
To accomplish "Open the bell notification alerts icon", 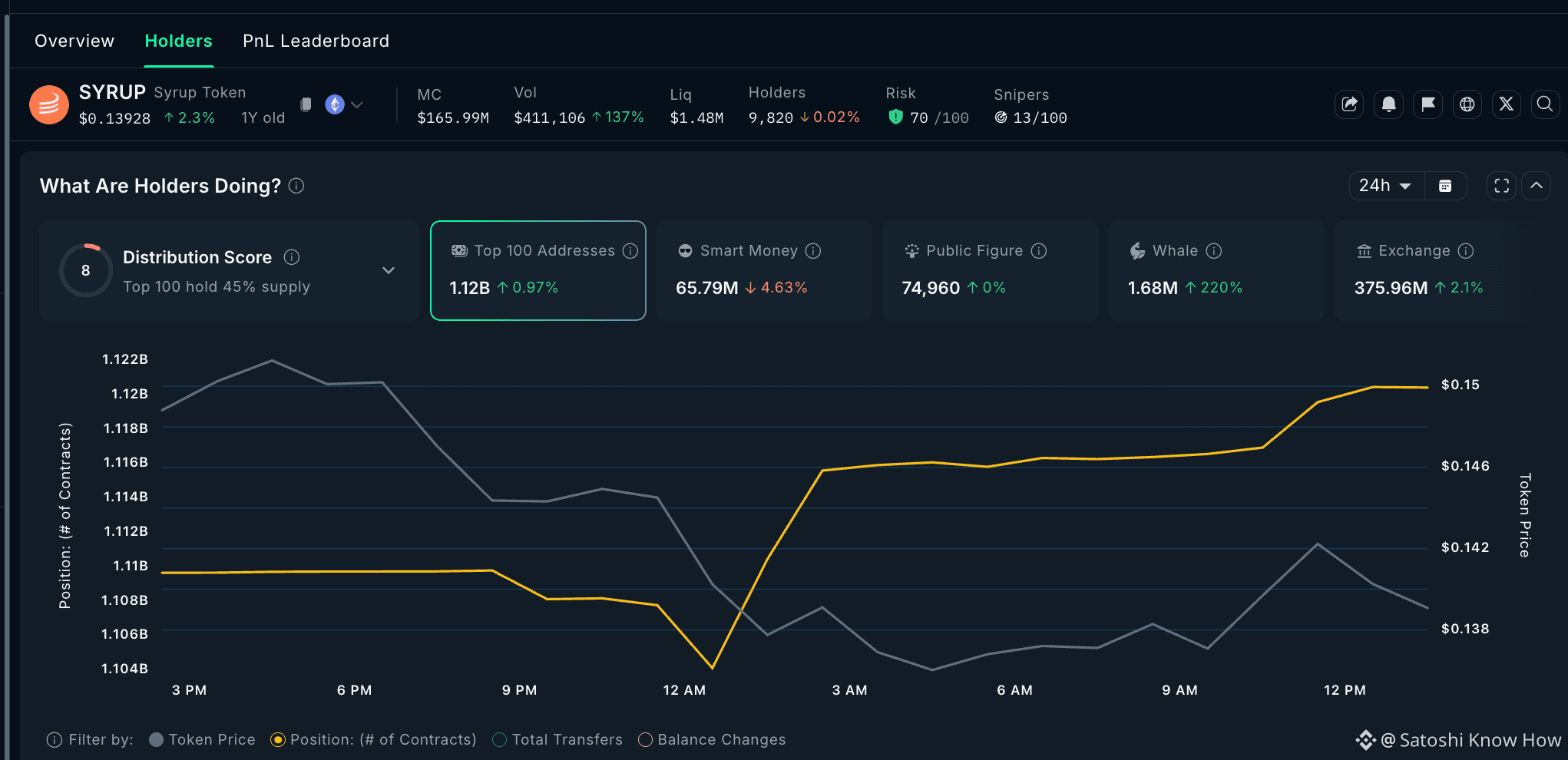I will click(x=1388, y=104).
